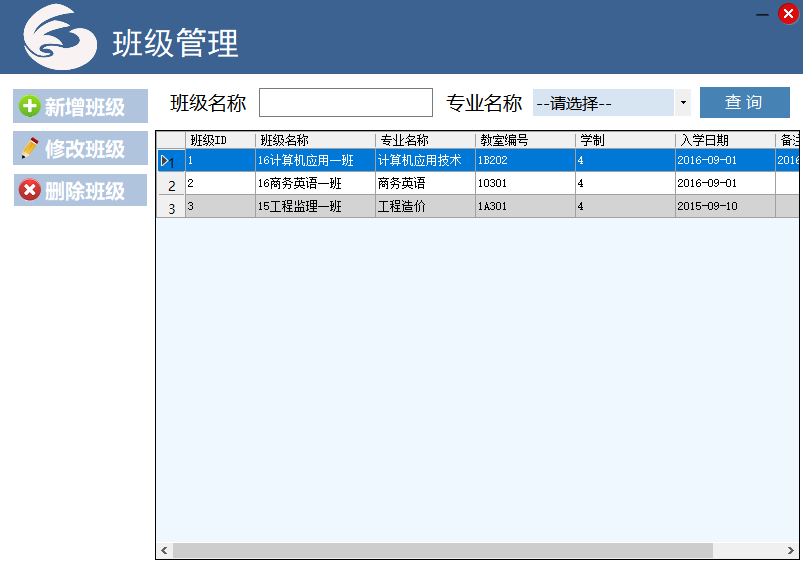Click the red X icon for 删除班级
The height and width of the screenshot is (563, 803).
tap(30, 190)
